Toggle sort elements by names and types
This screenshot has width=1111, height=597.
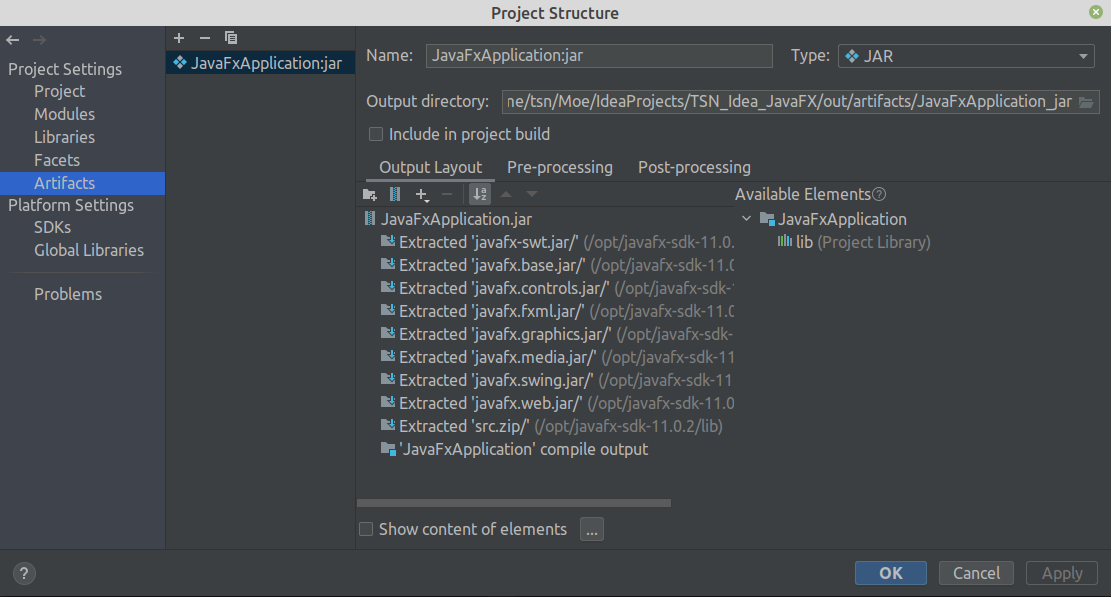pyautogui.click(x=480, y=194)
